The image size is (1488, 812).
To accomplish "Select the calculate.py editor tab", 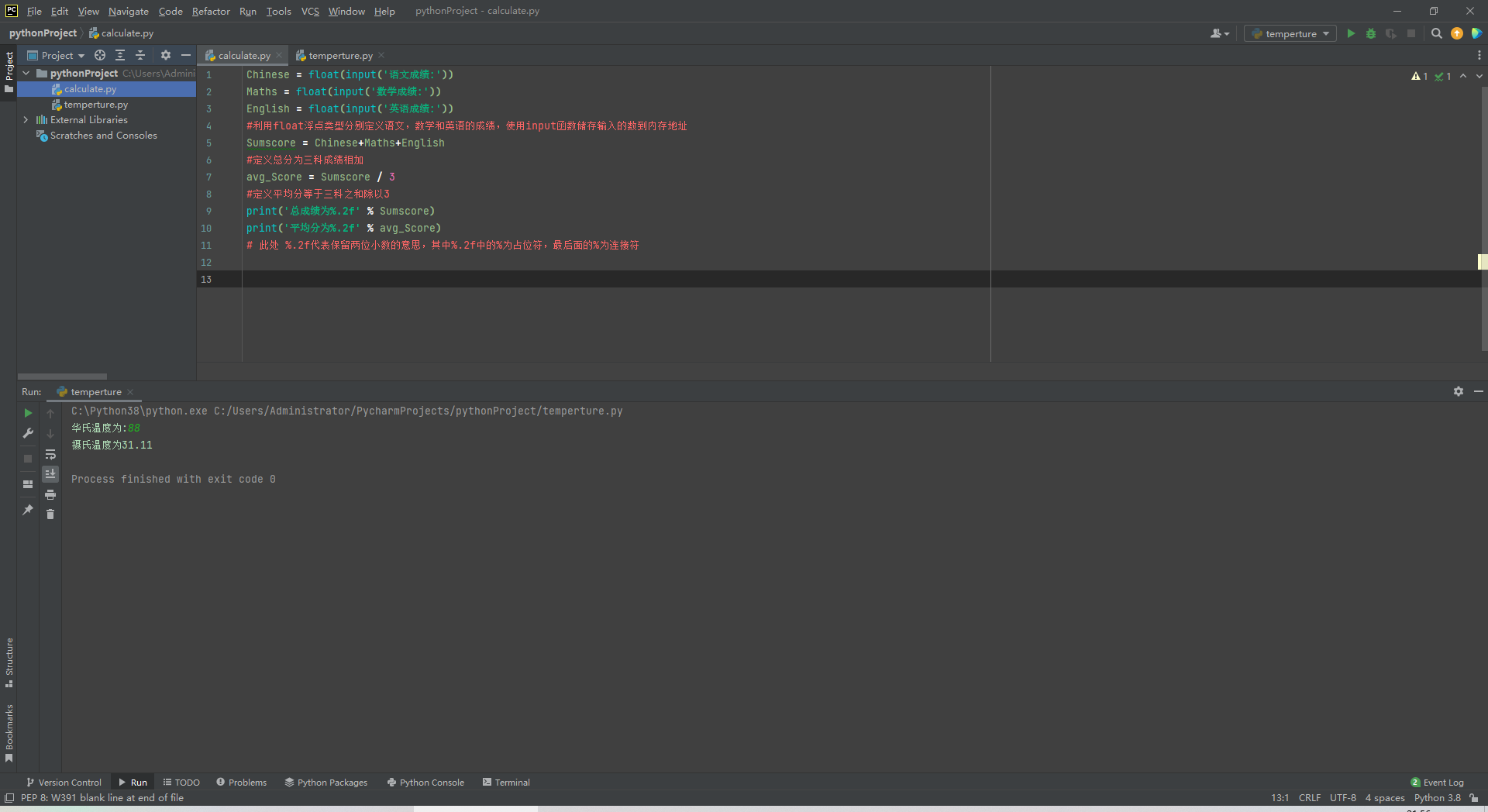I will [244, 55].
